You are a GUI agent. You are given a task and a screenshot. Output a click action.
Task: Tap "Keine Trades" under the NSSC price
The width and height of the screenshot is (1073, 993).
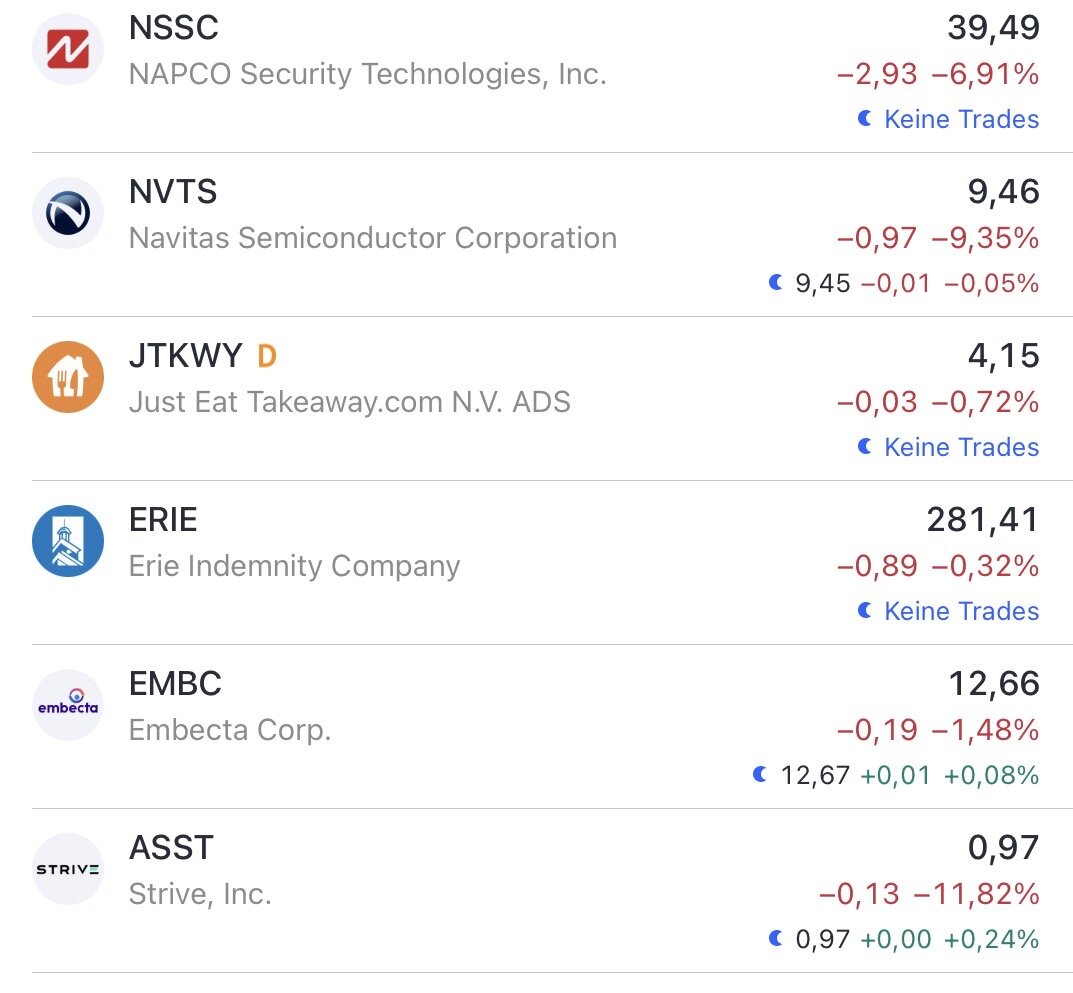[961, 119]
